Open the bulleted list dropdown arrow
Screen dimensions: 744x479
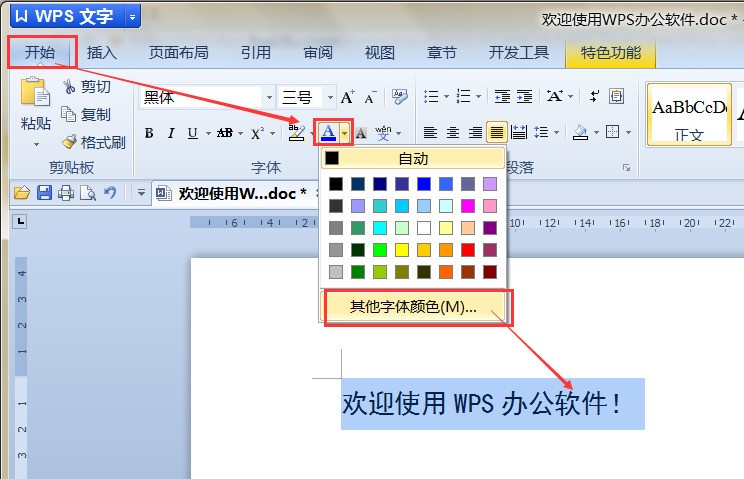(x=446, y=97)
